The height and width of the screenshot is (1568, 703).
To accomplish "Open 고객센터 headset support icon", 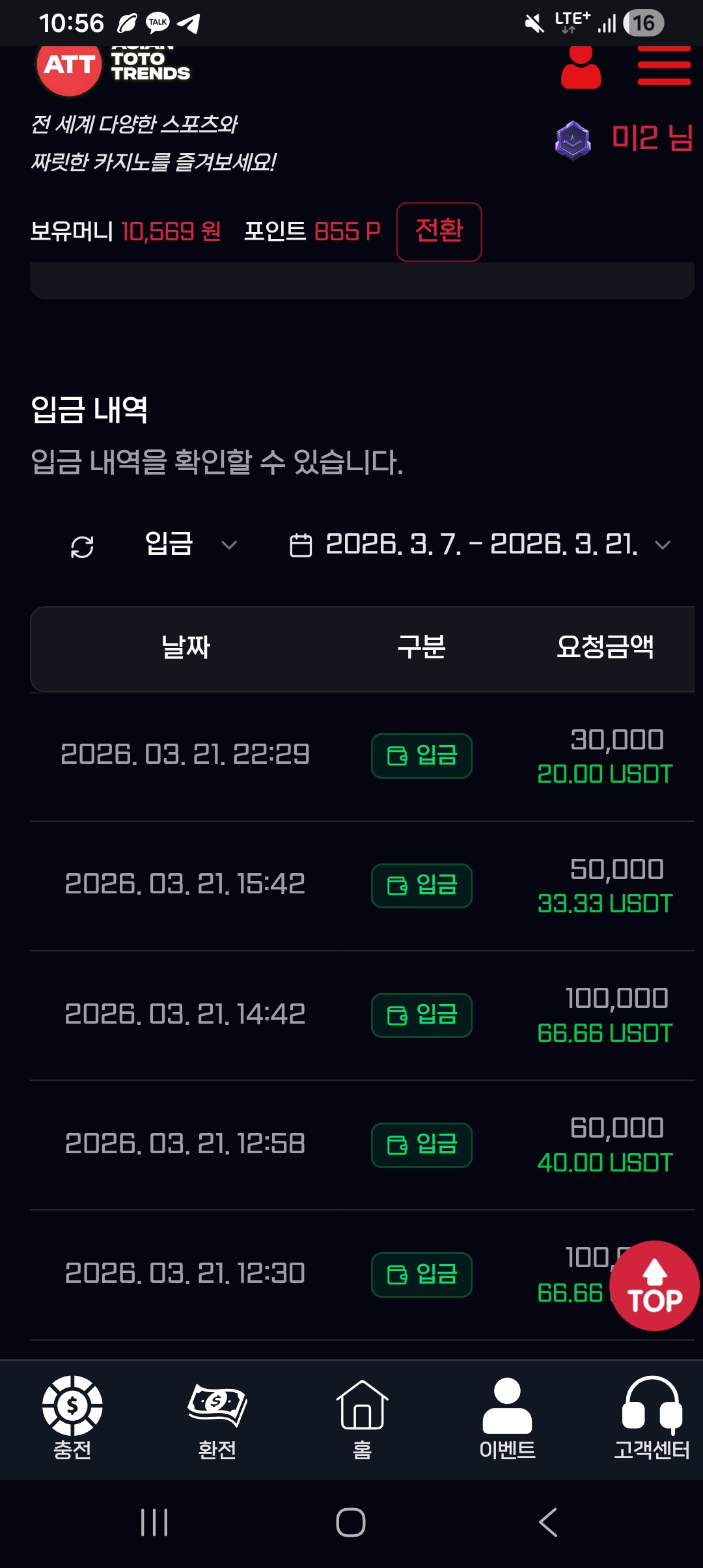I will tap(652, 1418).
